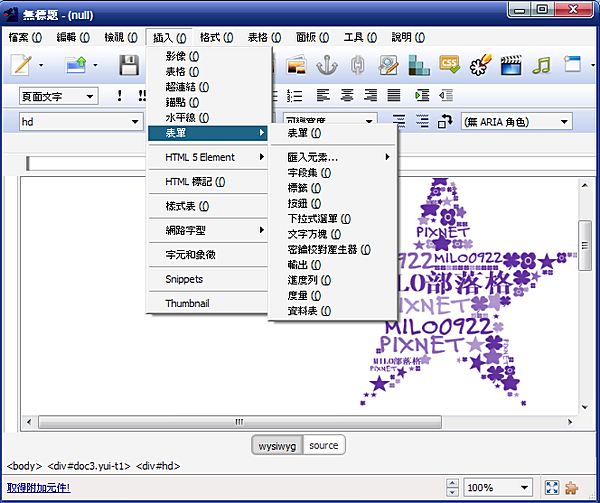Click the music note audio icon

coord(541,65)
